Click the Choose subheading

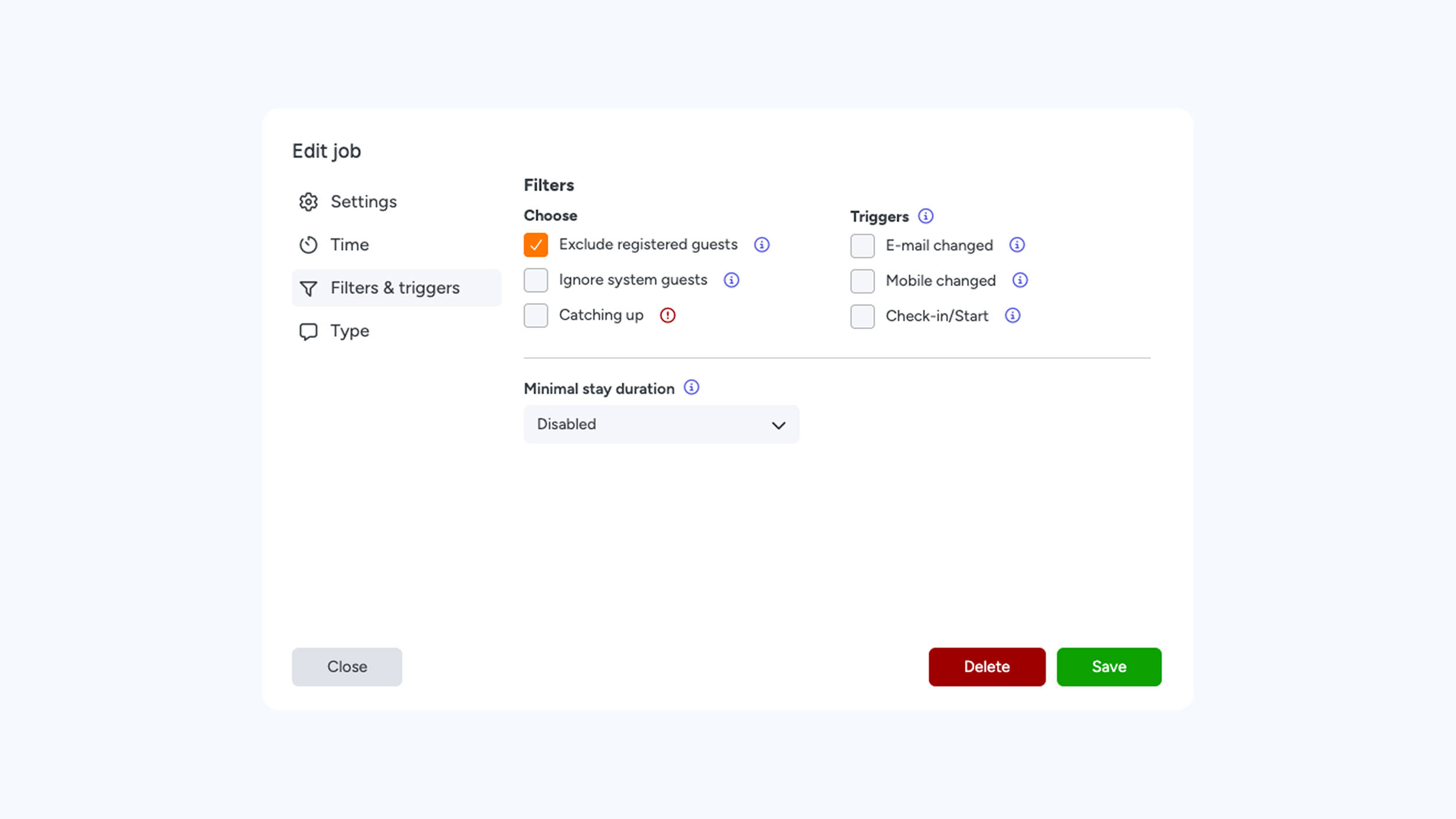[551, 216]
